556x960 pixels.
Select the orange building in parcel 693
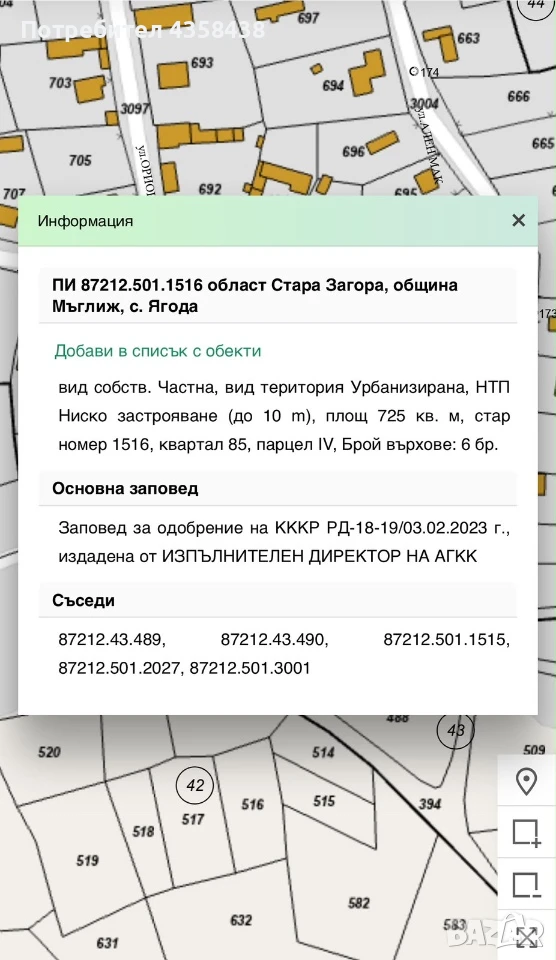click(173, 75)
